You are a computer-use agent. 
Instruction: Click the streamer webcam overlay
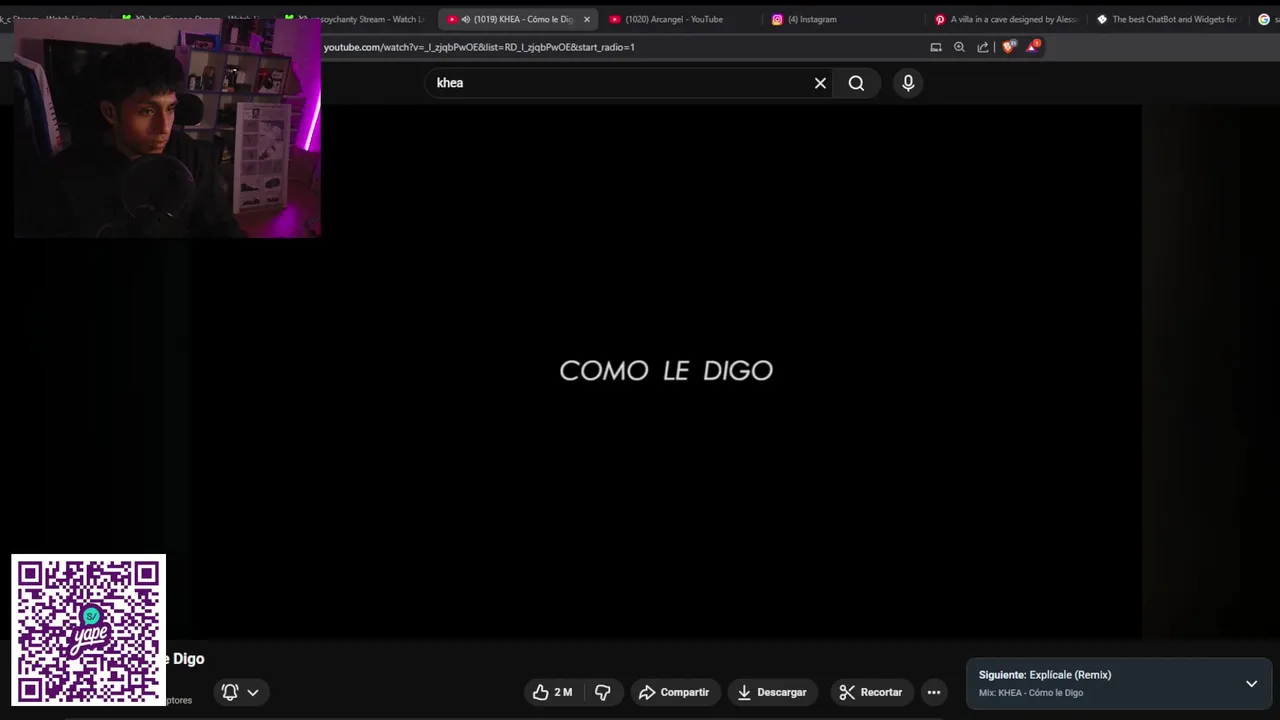[x=168, y=128]
